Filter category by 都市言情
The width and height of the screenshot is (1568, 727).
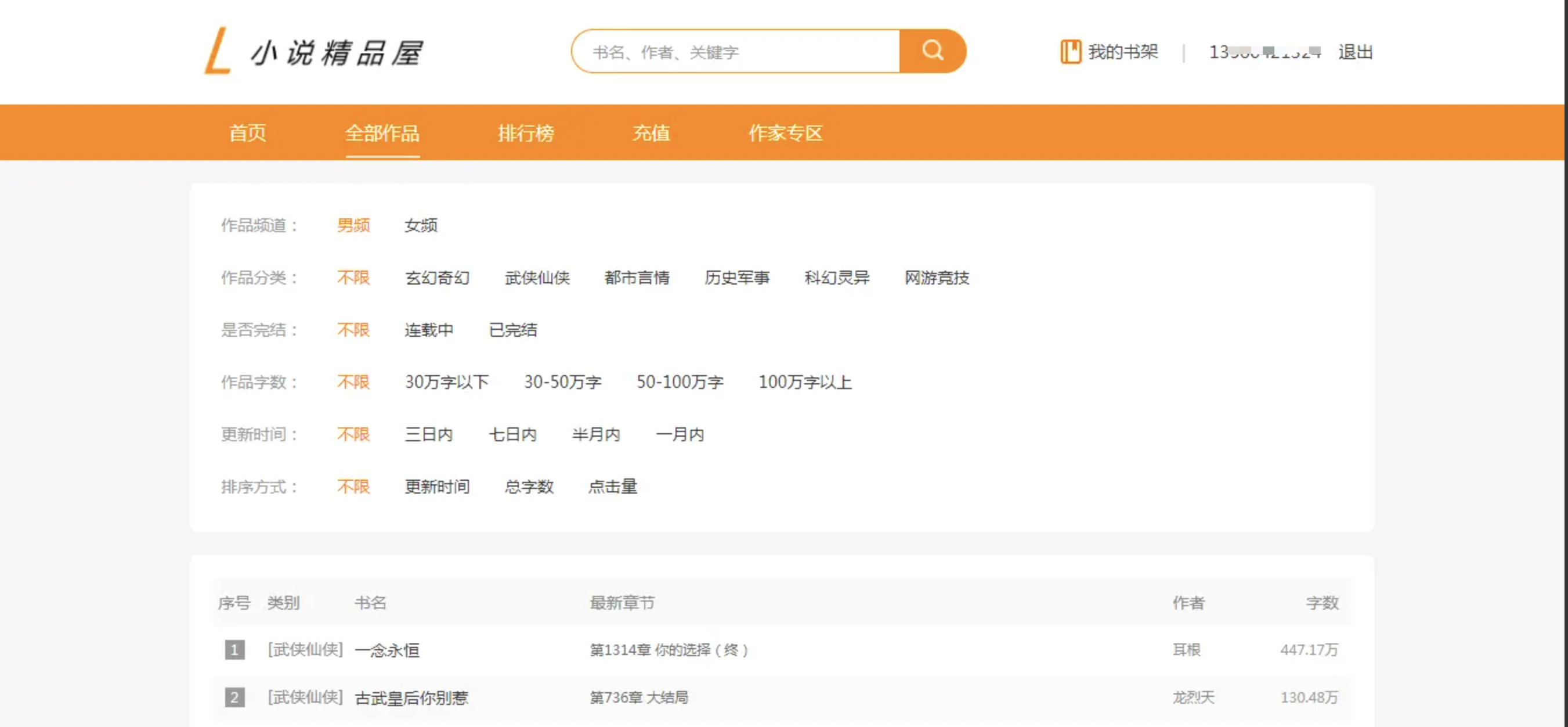[637, 278]
